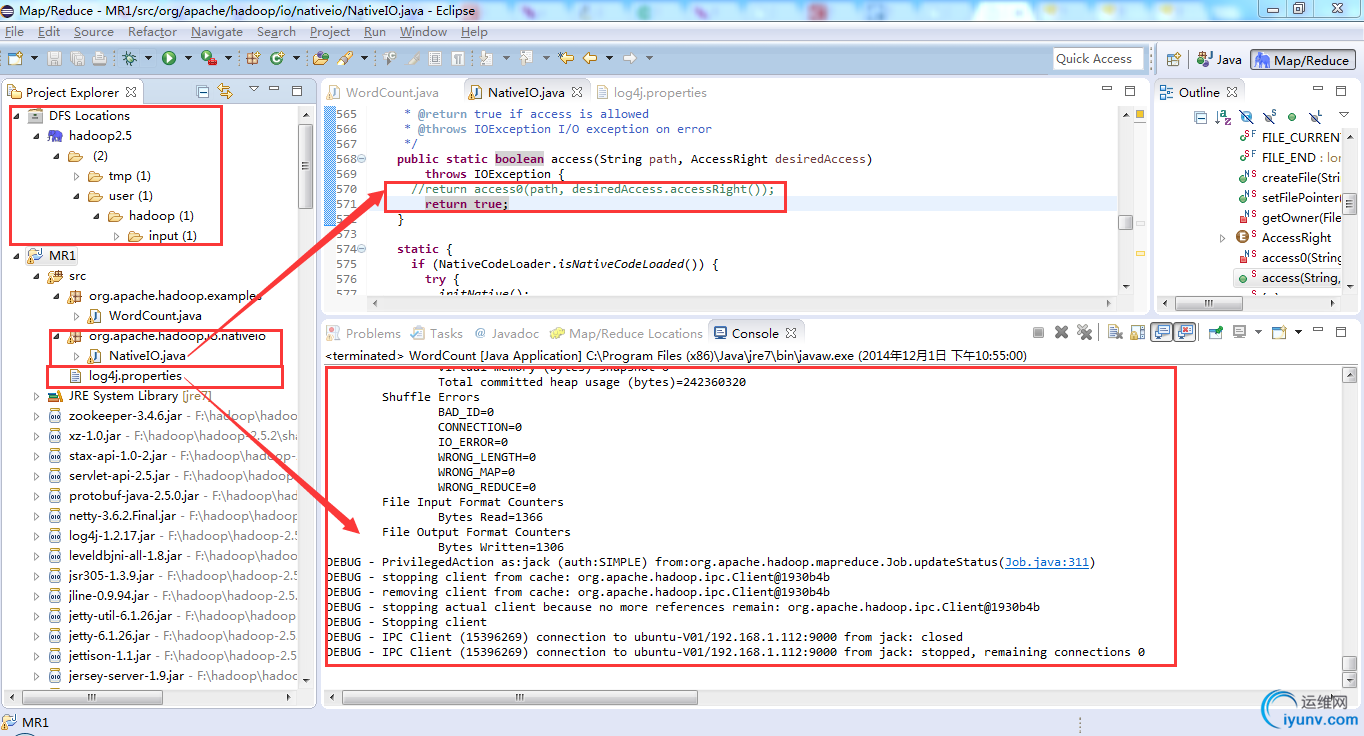Screen dimensions: 1364x736
Task: Expand the input (1) folder
Action: [115, 236]
